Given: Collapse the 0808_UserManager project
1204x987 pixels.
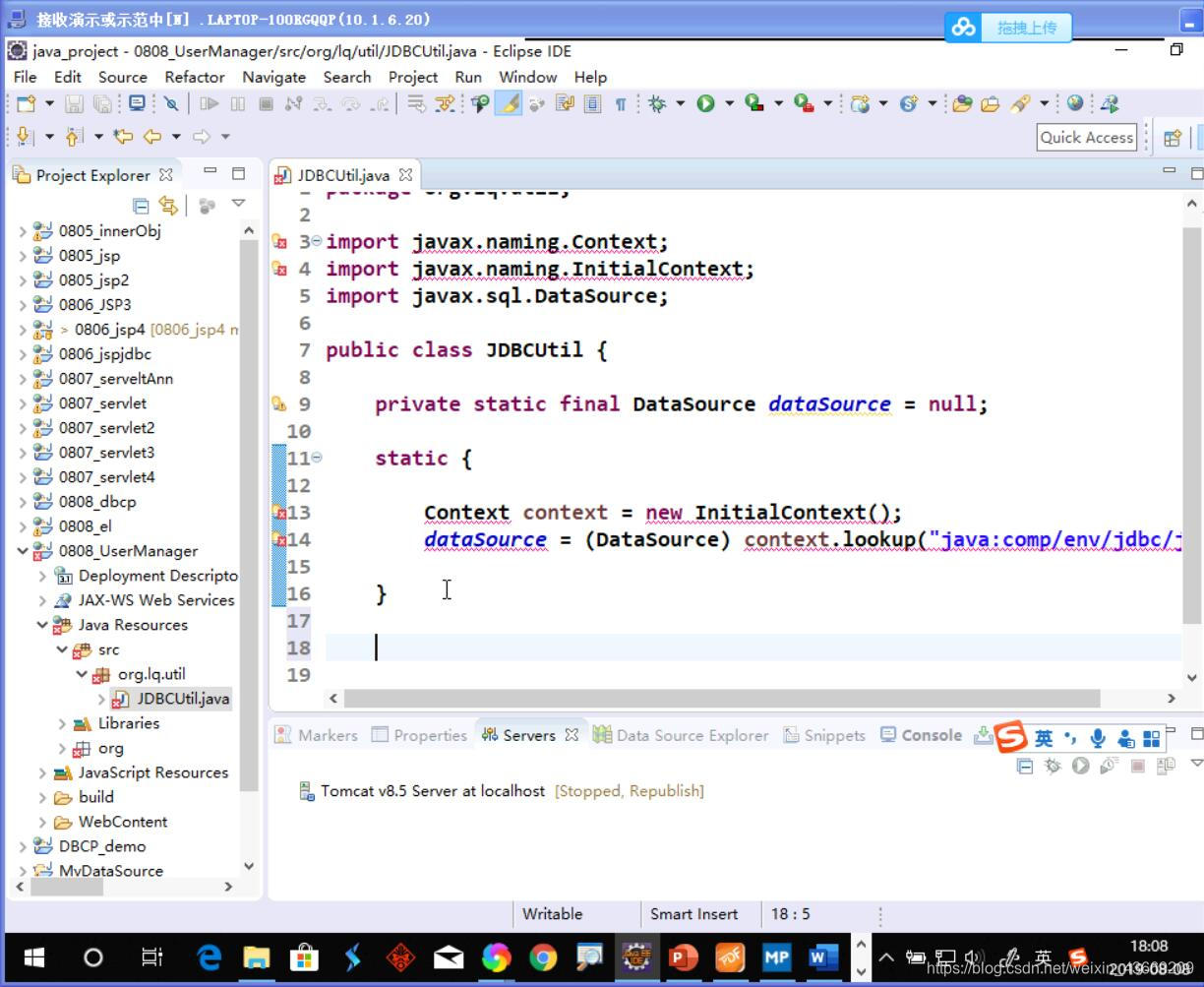Looking at the screenshot, I should pyautogui.click(x=23, y=551).
